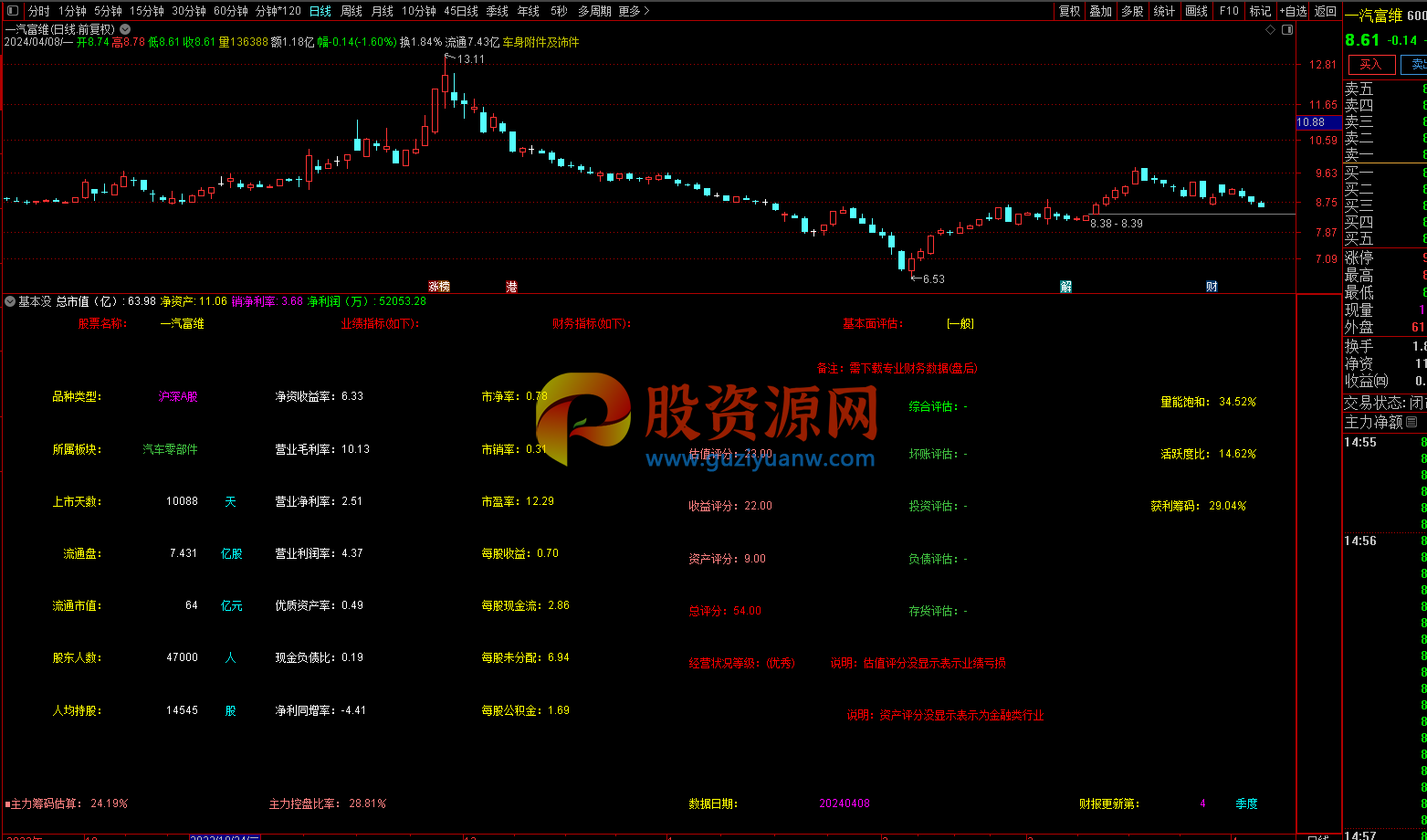This screenshot has width=1427, height=840.
Task: Click the 叠加 overlay button
Action: point(1100,11)
